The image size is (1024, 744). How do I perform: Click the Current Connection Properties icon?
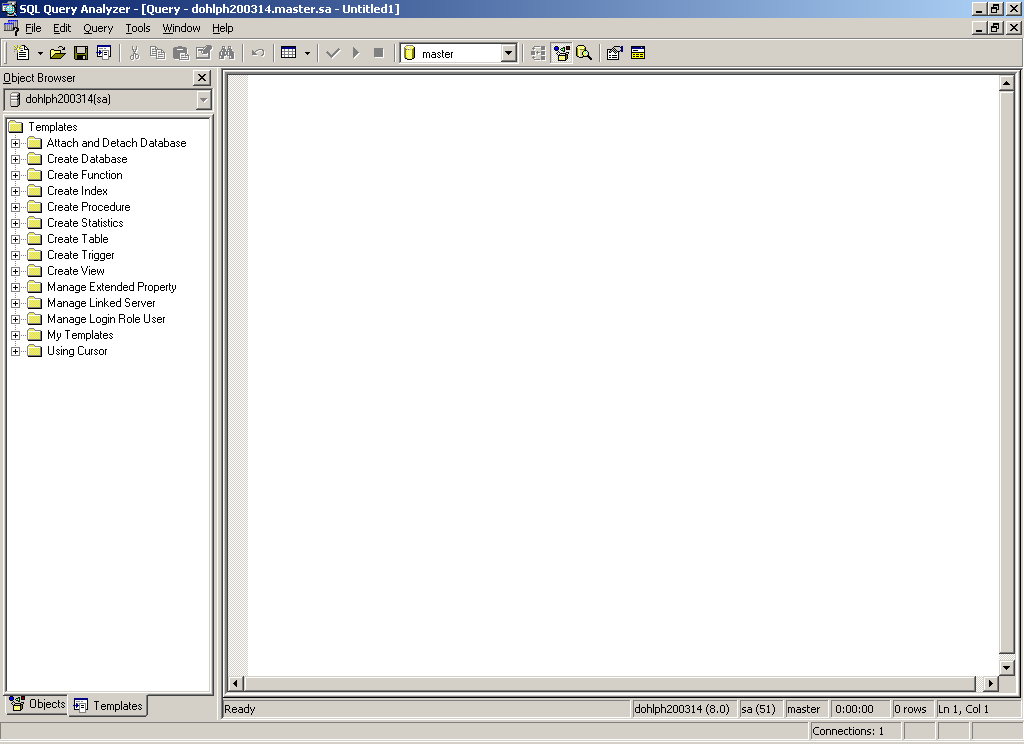[x=615, y=53]
